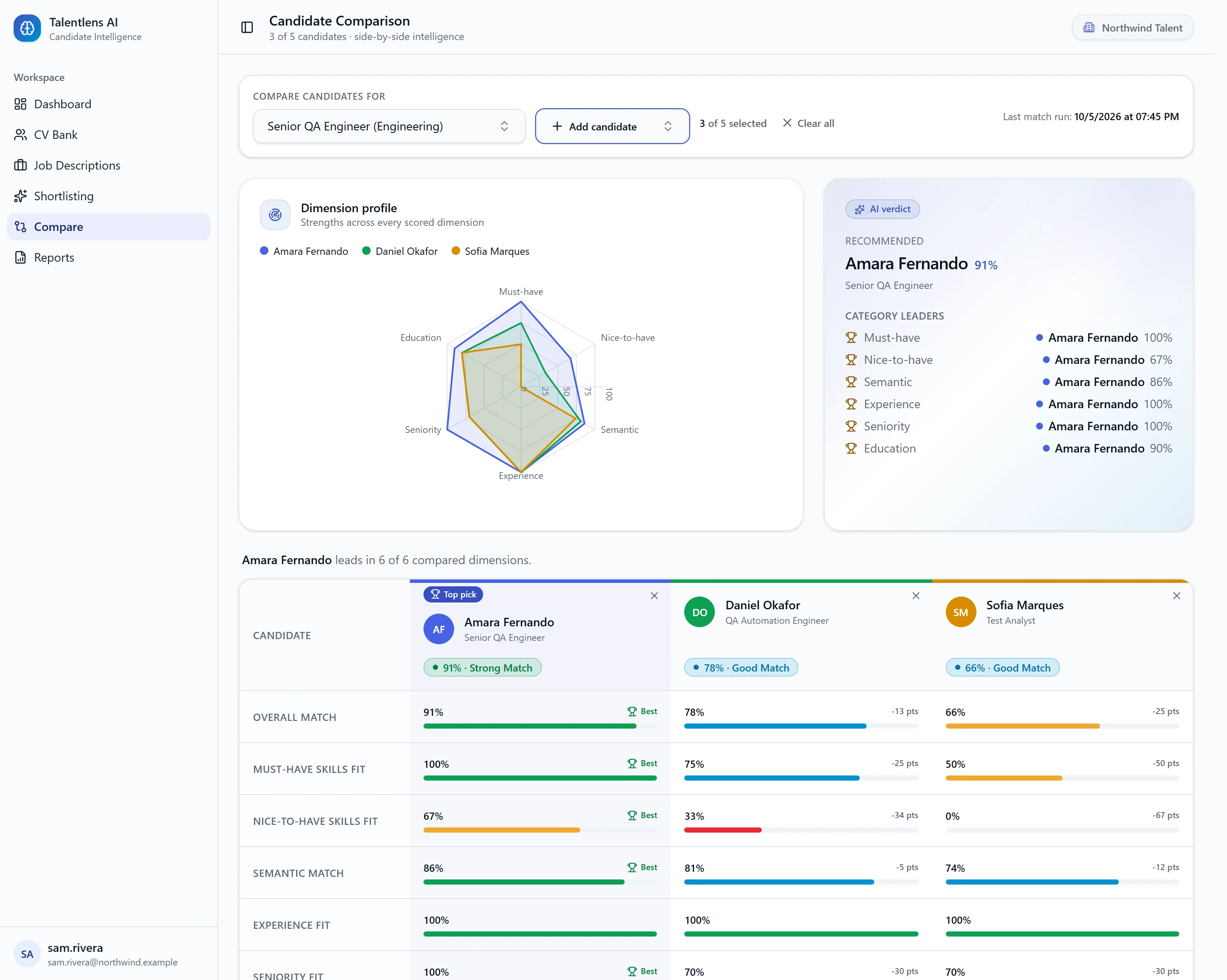Remove Daniel Okafor from comparison
1227x980 pixels.
916,596
